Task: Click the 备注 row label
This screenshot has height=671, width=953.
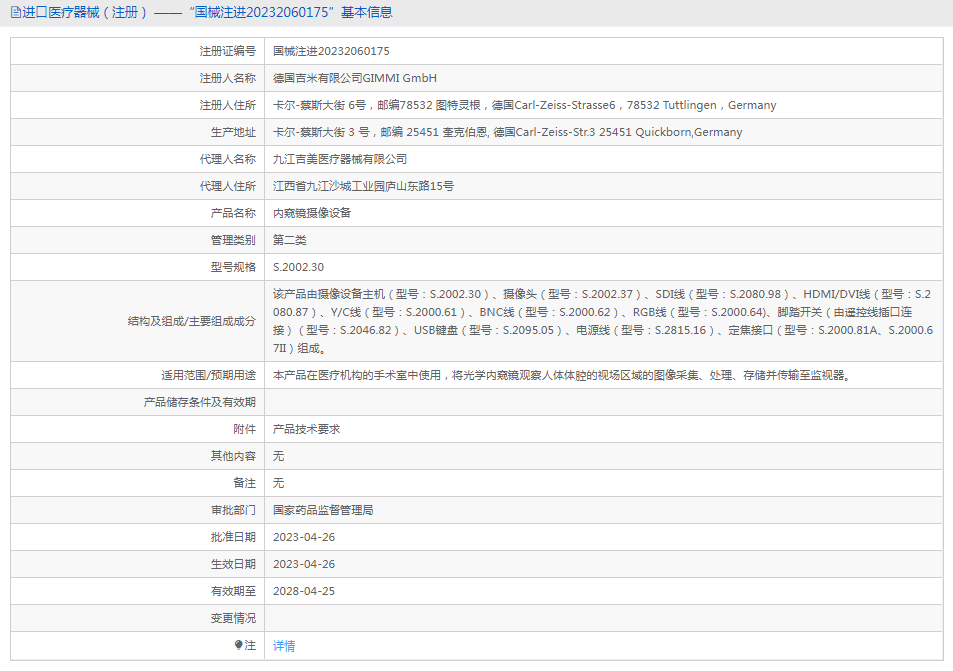Action: [244, 483]
